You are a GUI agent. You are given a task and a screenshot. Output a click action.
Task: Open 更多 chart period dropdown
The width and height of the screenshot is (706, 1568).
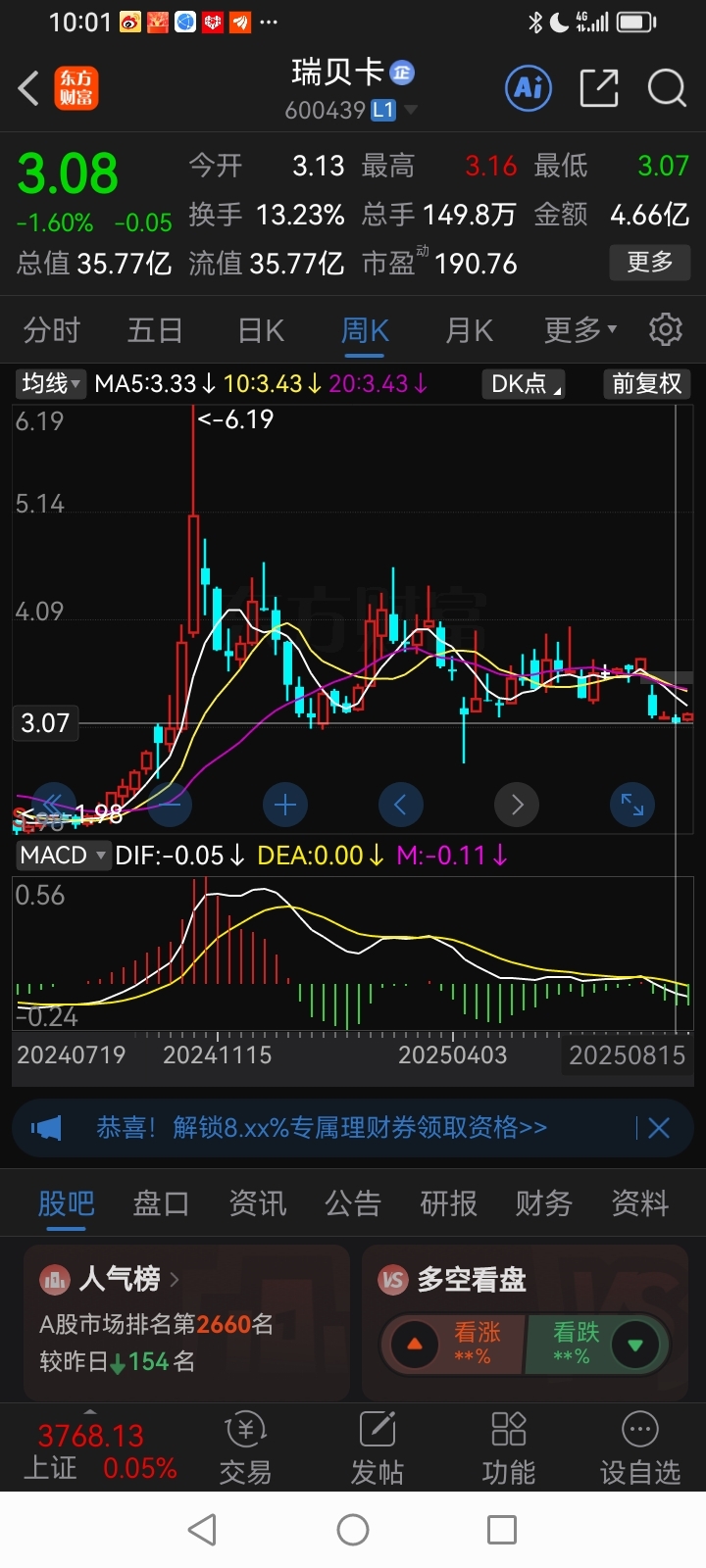pos(580,330)
